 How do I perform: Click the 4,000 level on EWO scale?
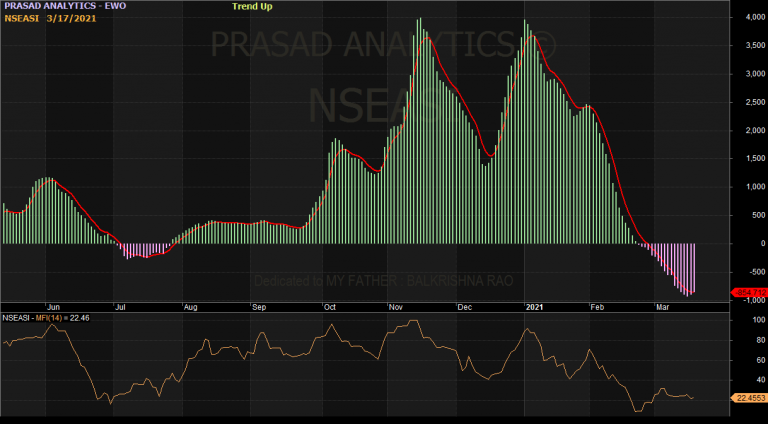756,17
